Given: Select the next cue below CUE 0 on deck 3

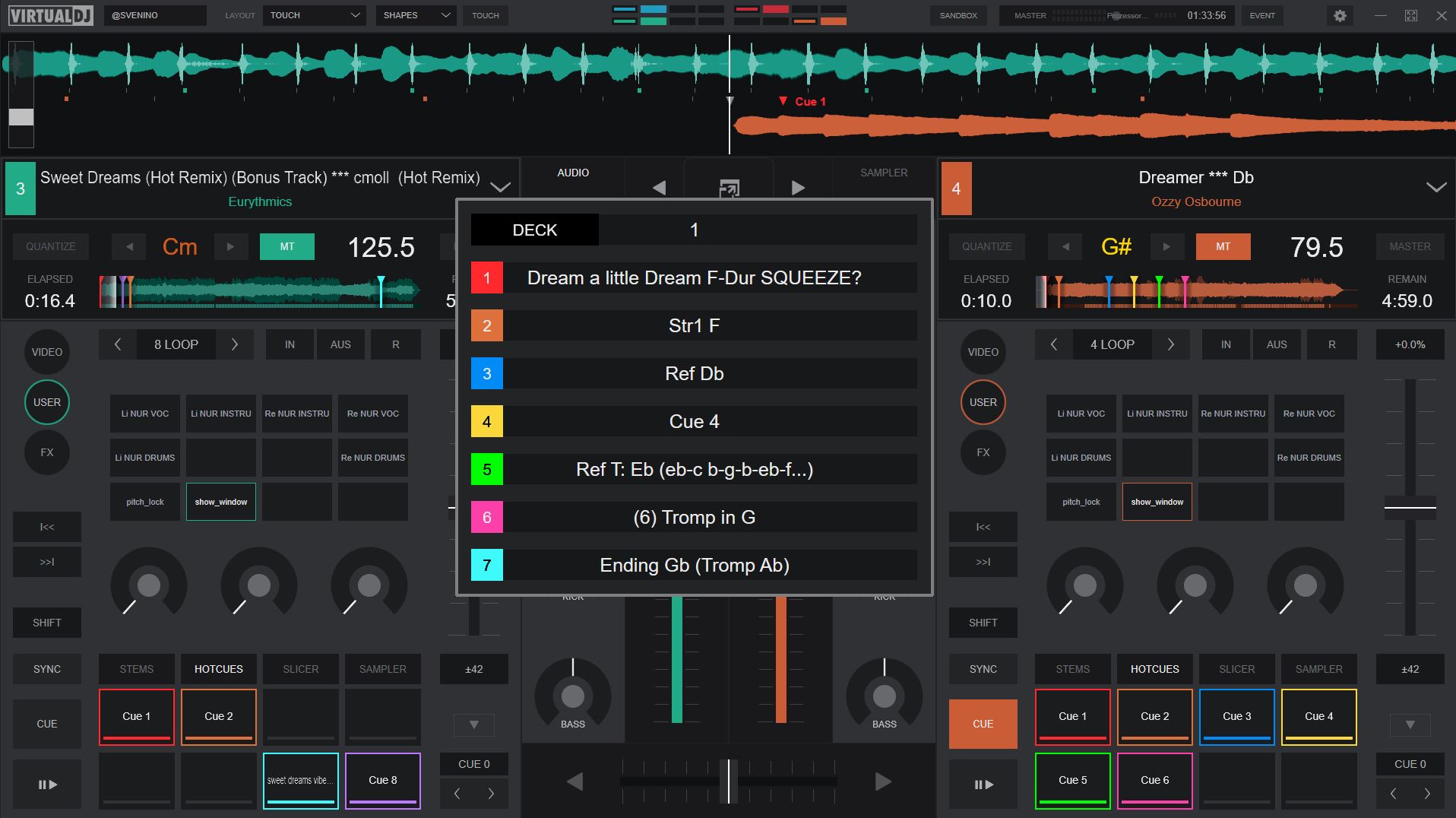Looking at the screenshot, I should click(x=491, y=794).
